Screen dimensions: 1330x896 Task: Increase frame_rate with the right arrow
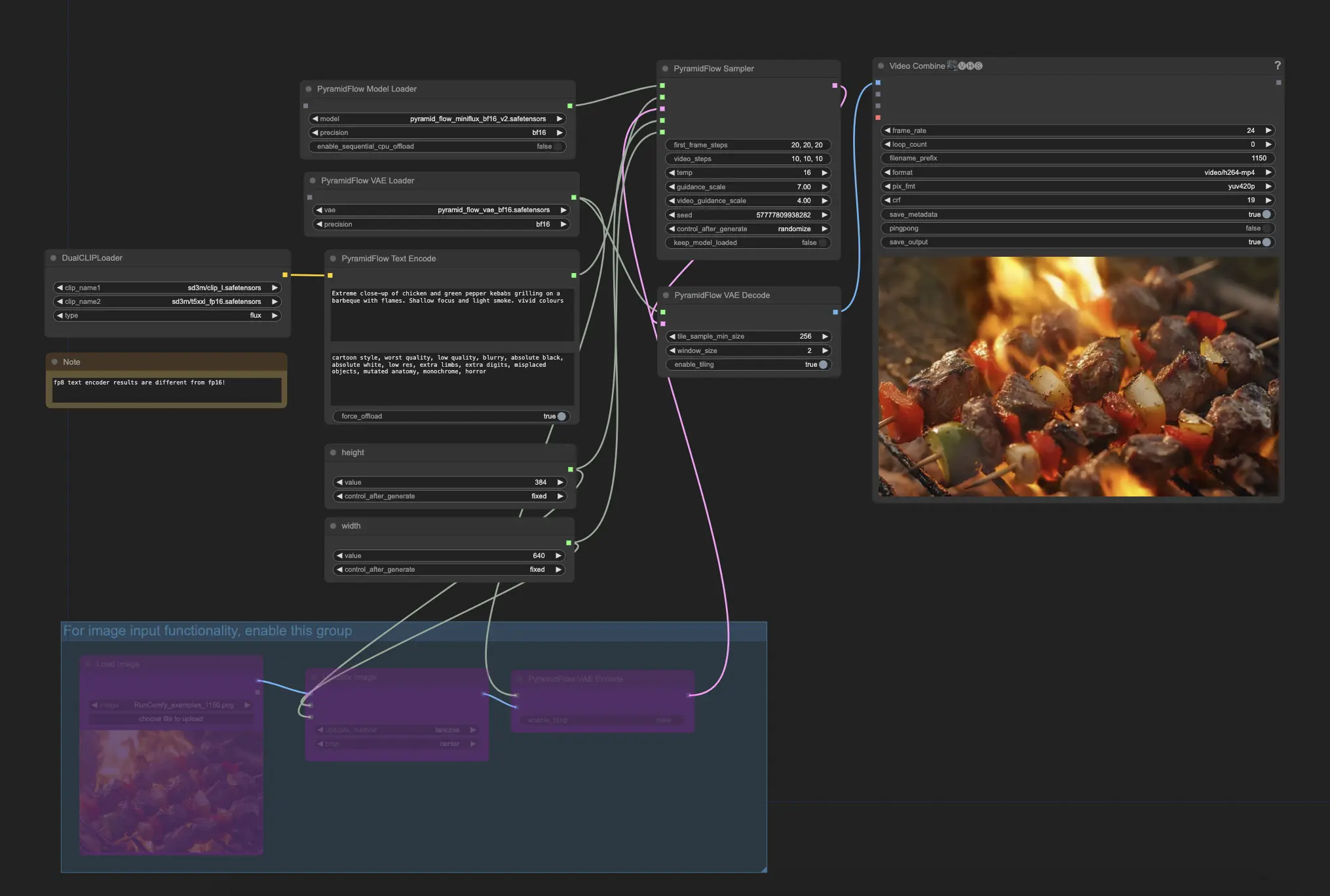1268,131
